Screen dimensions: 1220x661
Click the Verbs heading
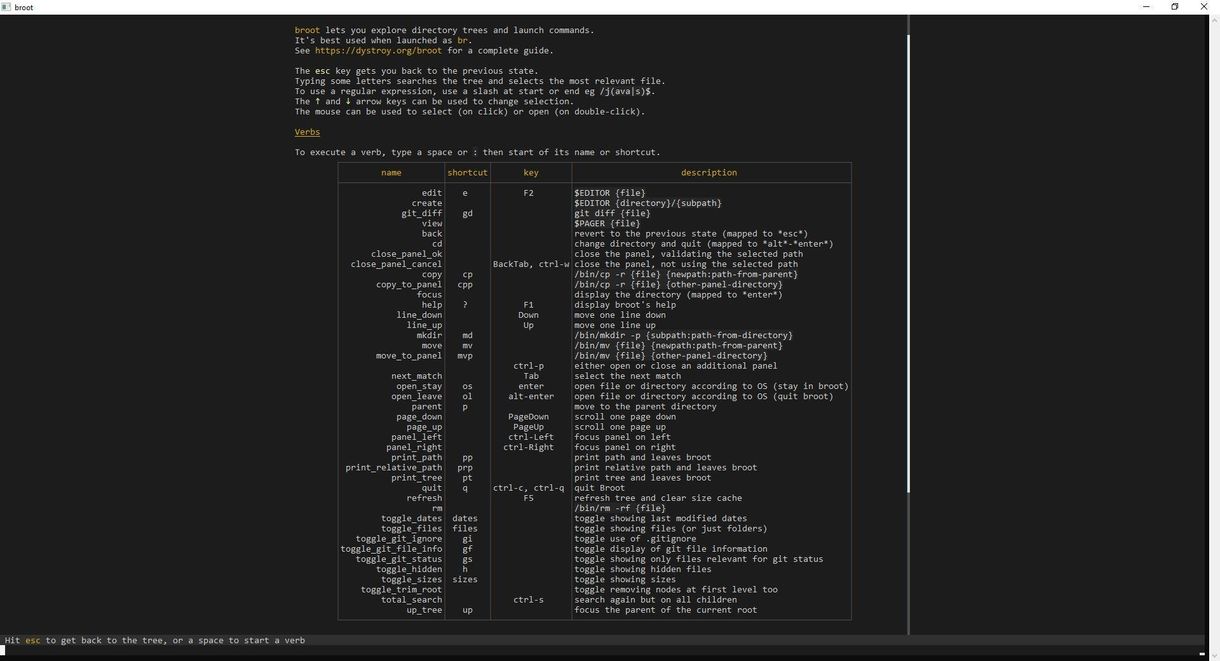(x=307, y=132)
